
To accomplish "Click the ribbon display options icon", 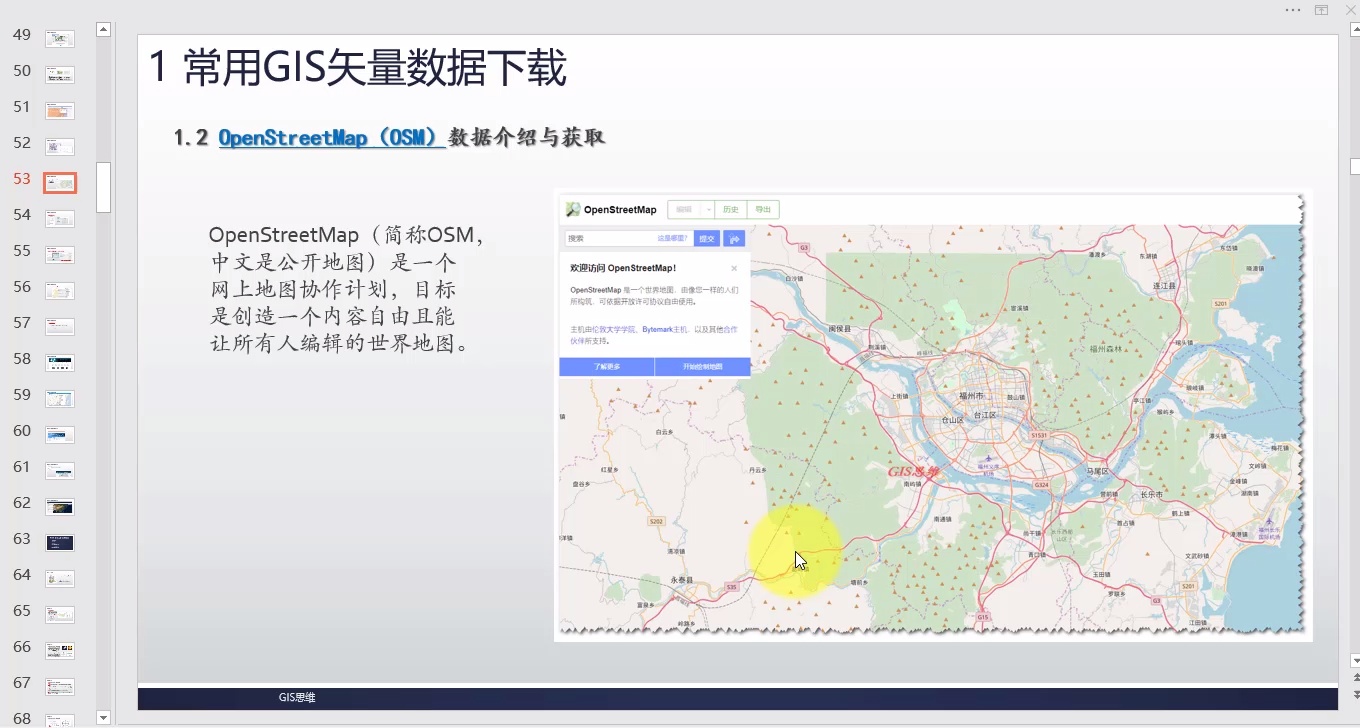I will (x=1321, y=10).
